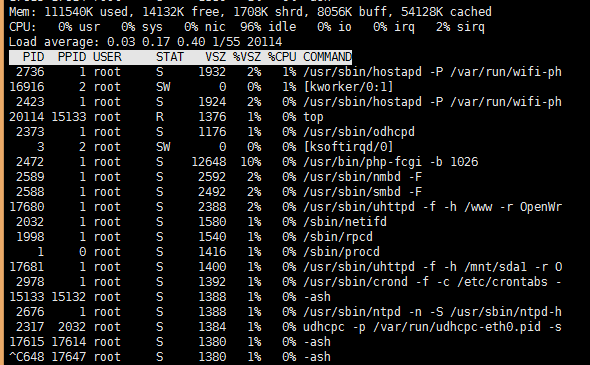Click the '54128K cached' value

(446, 12)
